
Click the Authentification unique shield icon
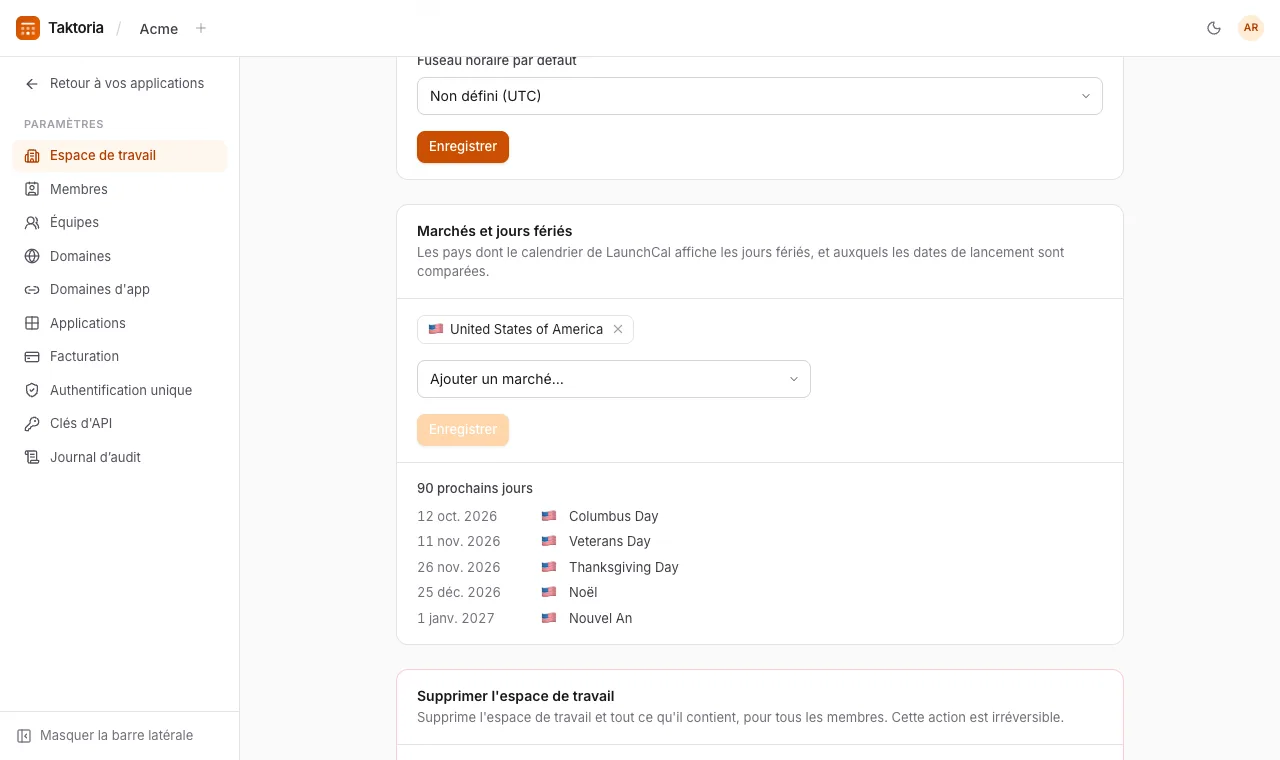click(x=32, y=390)
